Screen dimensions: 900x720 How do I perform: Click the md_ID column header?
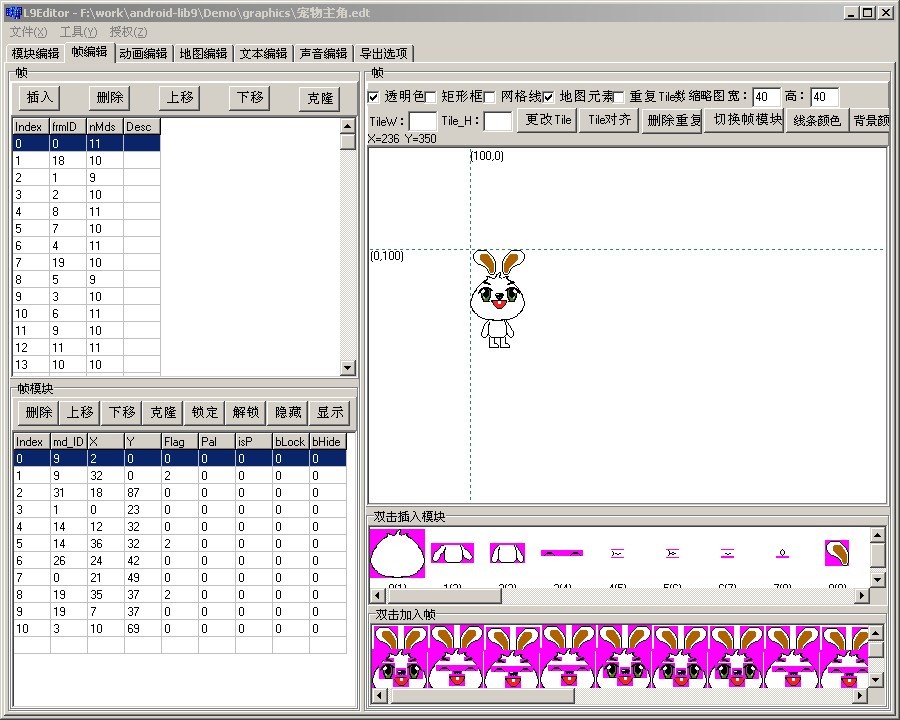68,442
